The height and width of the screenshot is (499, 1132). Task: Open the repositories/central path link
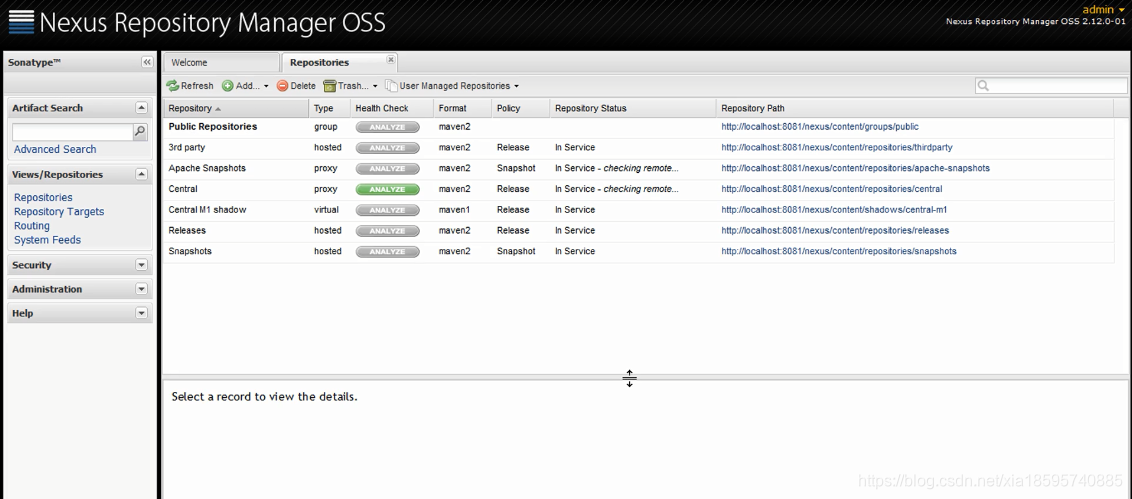pos(832,189)
